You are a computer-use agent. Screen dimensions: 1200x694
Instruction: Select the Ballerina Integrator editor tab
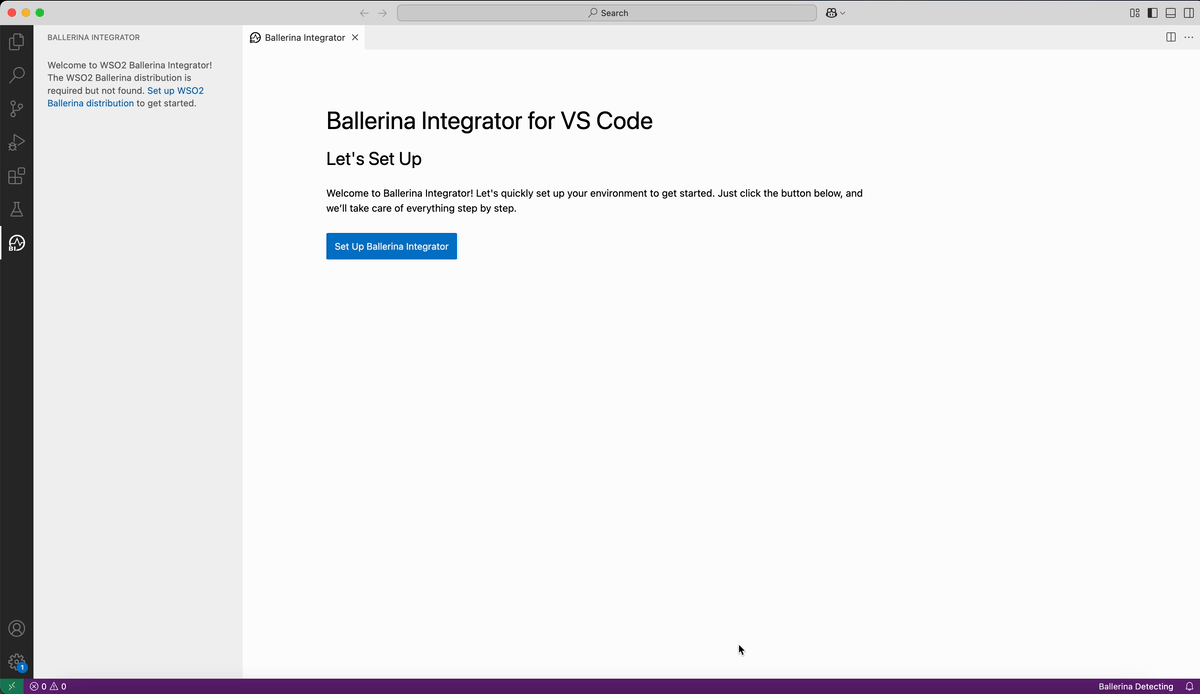pos(304,37)
